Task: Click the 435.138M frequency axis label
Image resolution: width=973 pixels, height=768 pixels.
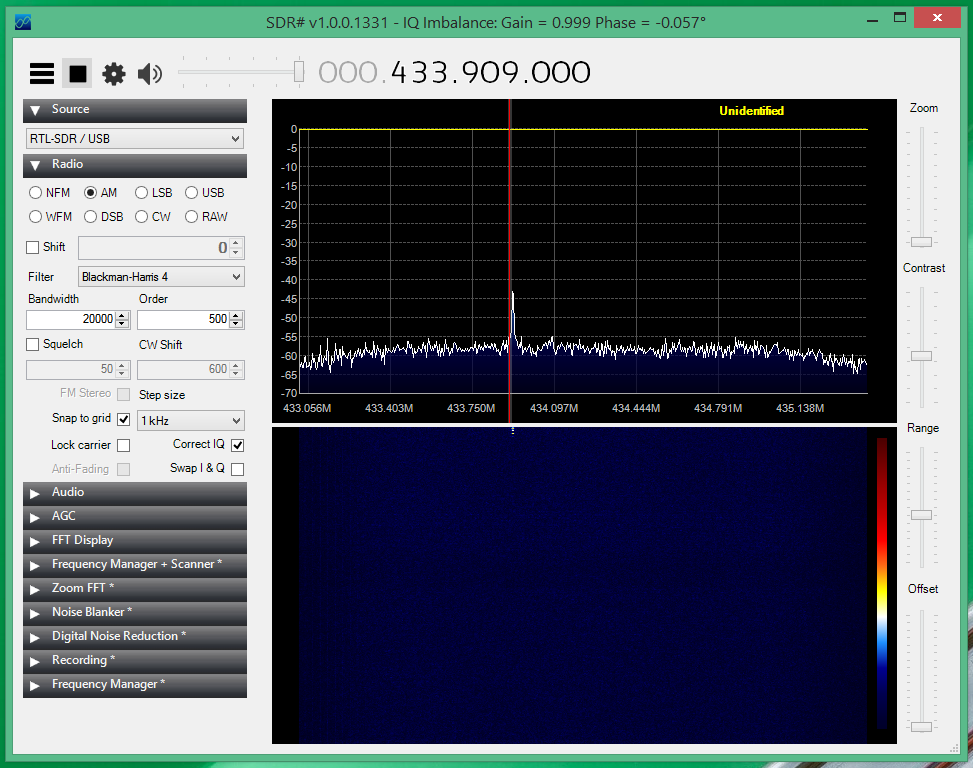Action: pyautogui.click(x=800, y=408)
